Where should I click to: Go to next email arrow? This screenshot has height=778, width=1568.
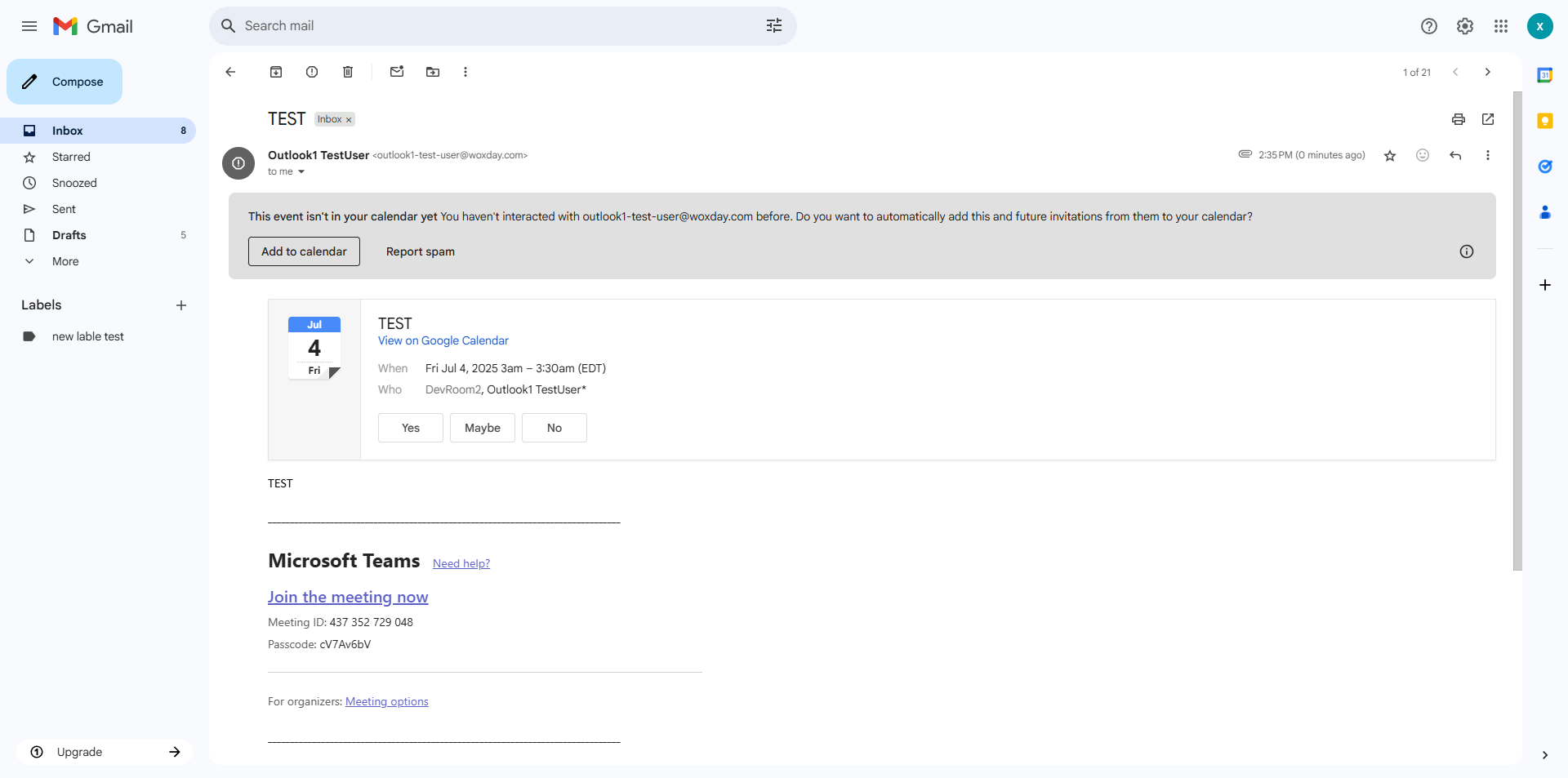1488,72
